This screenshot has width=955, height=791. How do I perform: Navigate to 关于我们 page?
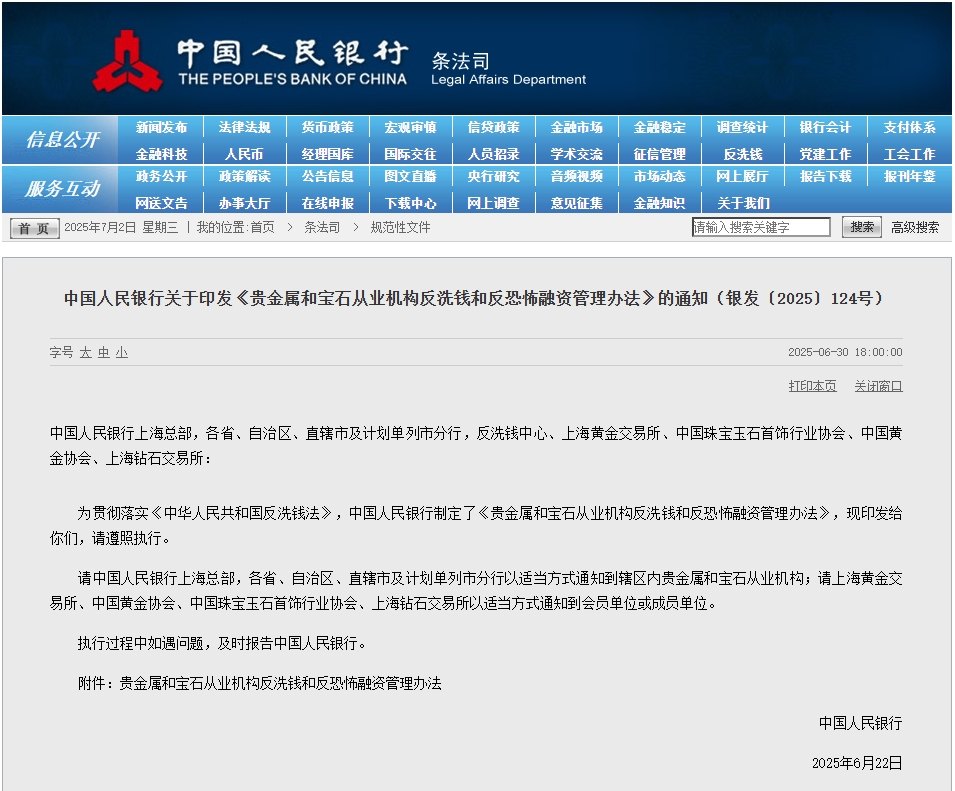point(742,202)
